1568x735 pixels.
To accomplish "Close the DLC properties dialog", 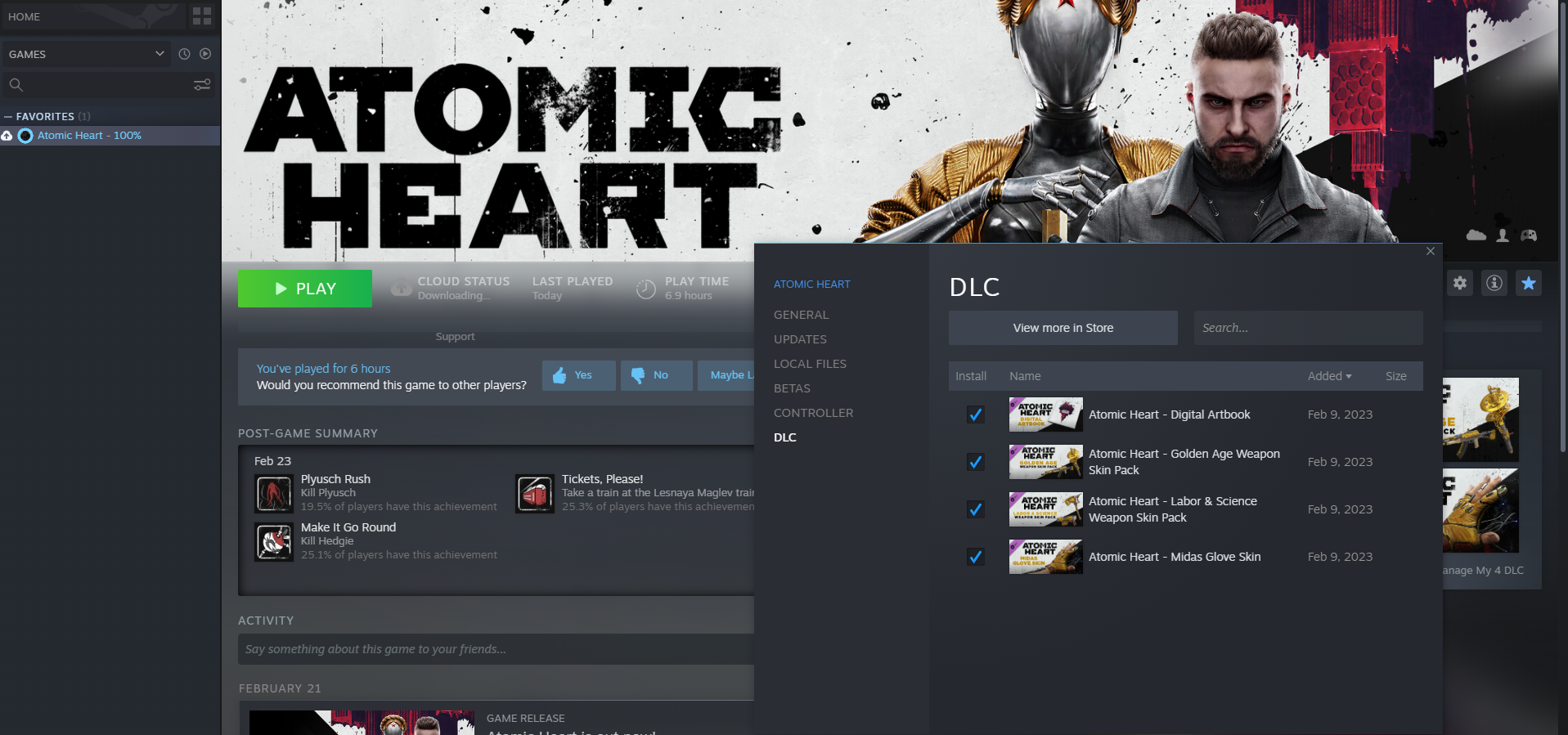I will [x=1430, y=251].
